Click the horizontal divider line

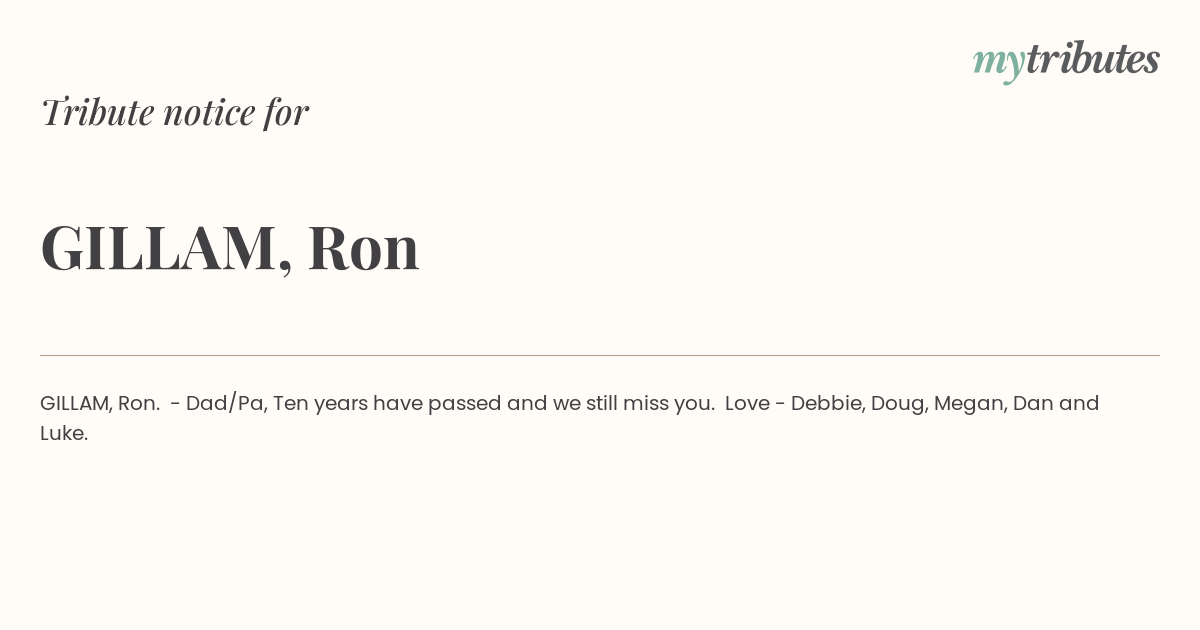tap(600, 355)
